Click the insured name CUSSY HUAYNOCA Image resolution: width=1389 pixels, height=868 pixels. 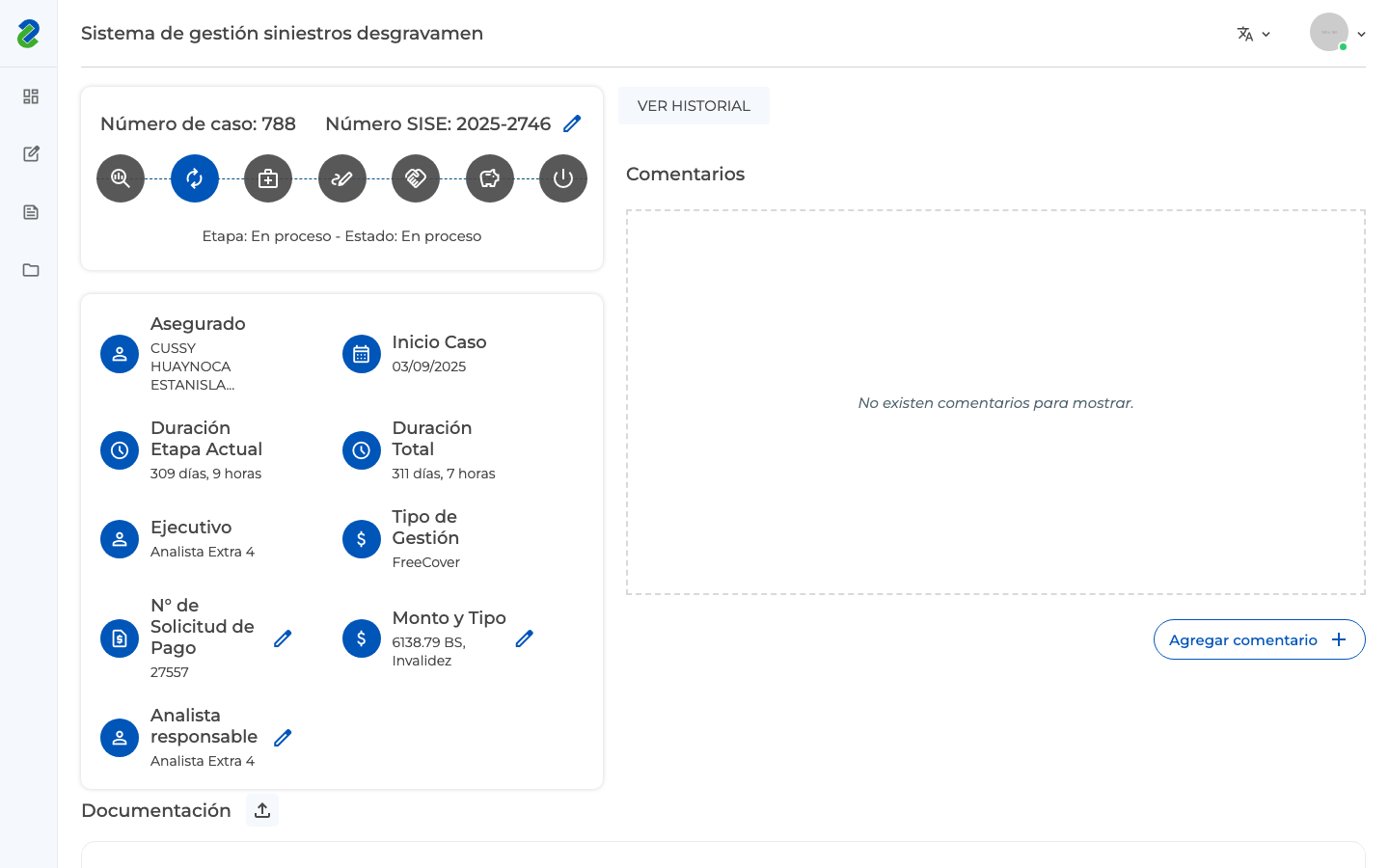[192, 366]
